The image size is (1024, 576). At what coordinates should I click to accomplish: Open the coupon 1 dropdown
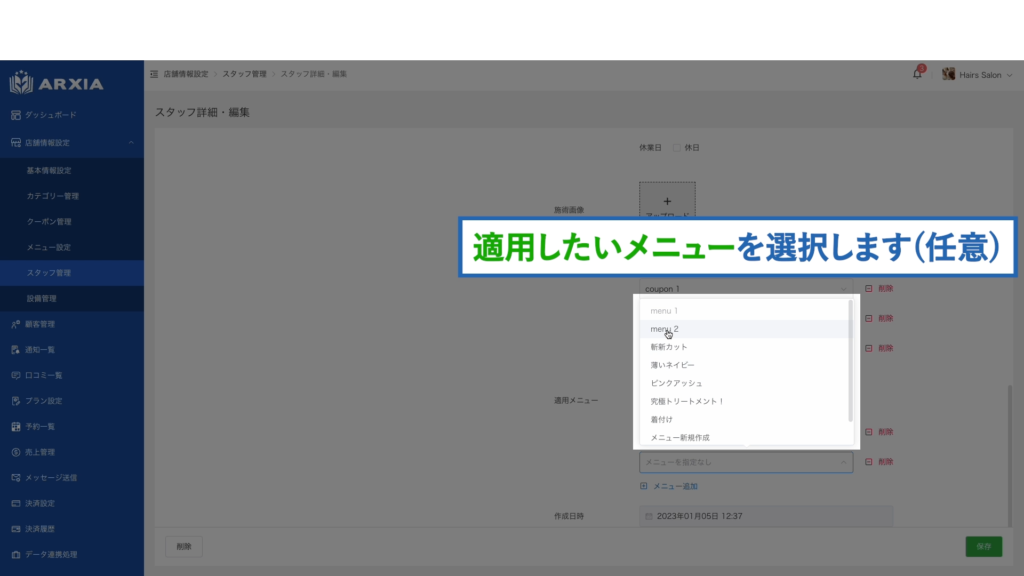tap(746, 289)
